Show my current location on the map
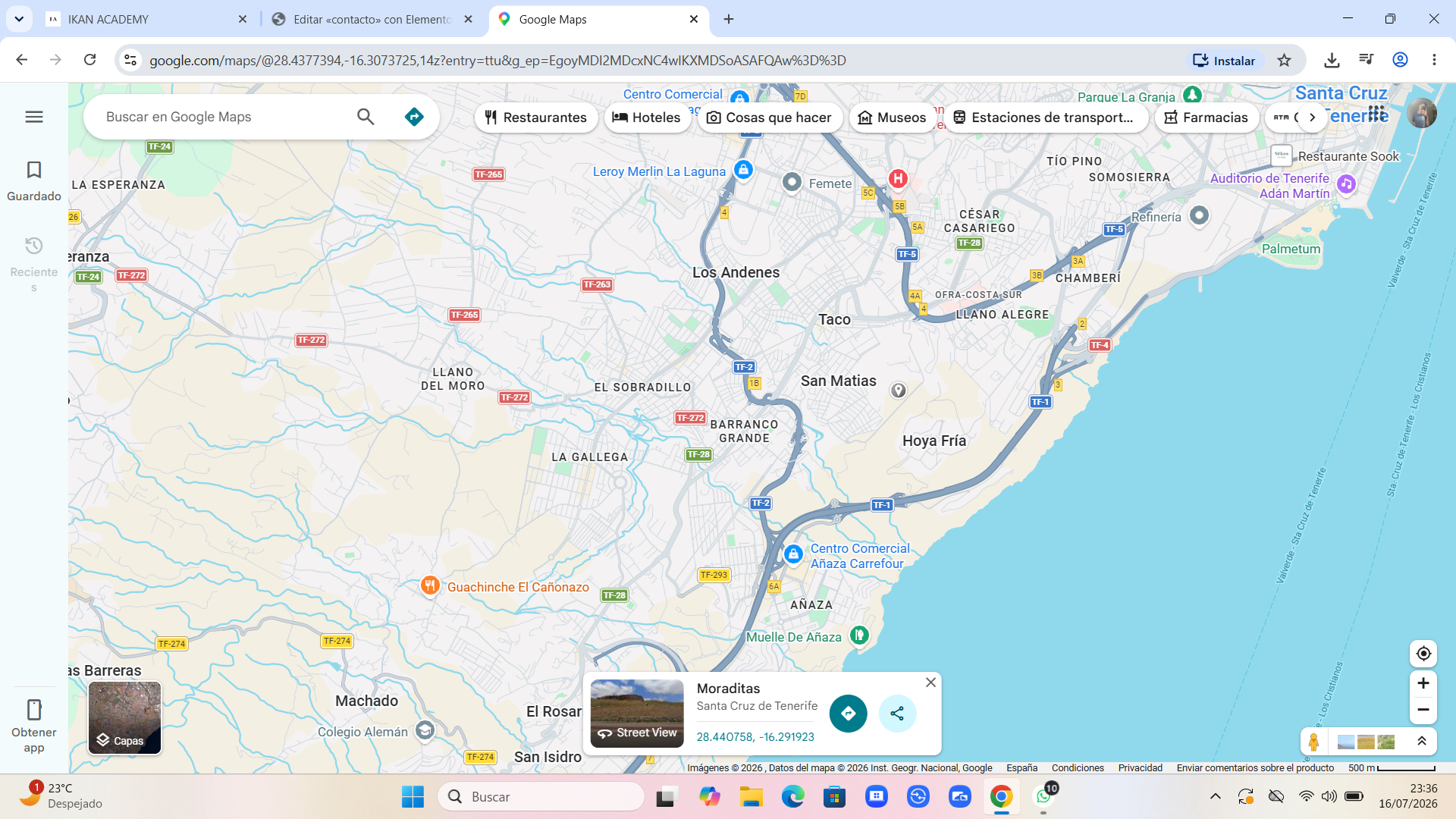This screenshot has height=819, width=1456. tap(1423, 654)
